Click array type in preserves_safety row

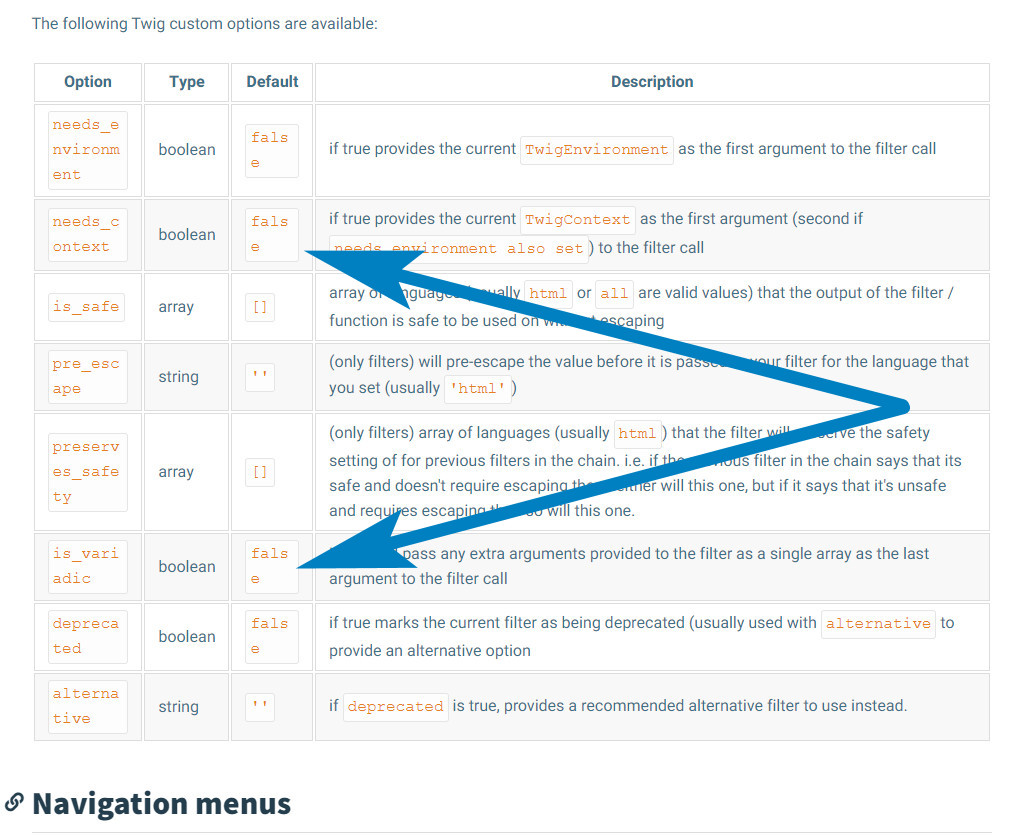[176, 472]
